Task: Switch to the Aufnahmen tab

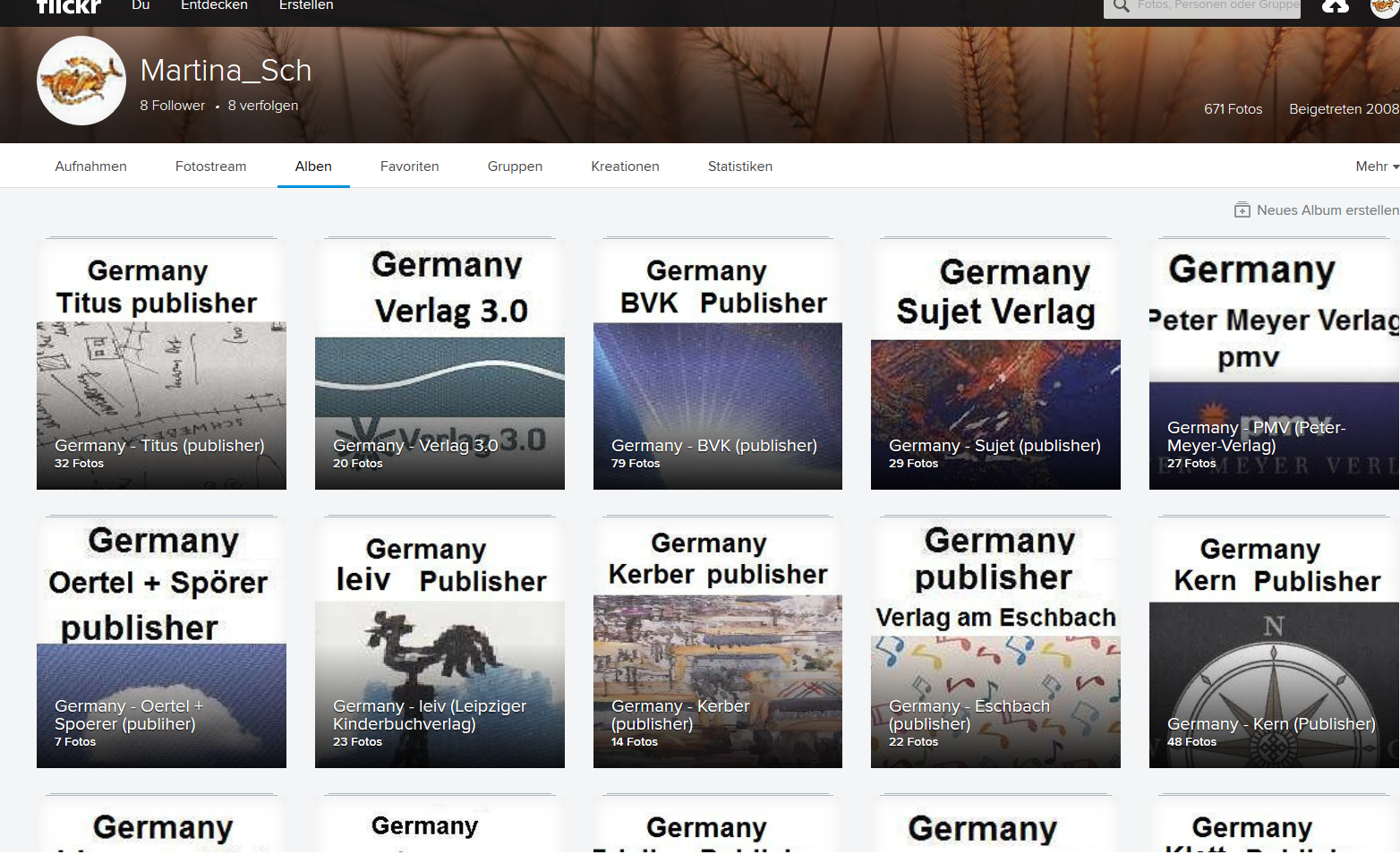Action: (90, 167)
